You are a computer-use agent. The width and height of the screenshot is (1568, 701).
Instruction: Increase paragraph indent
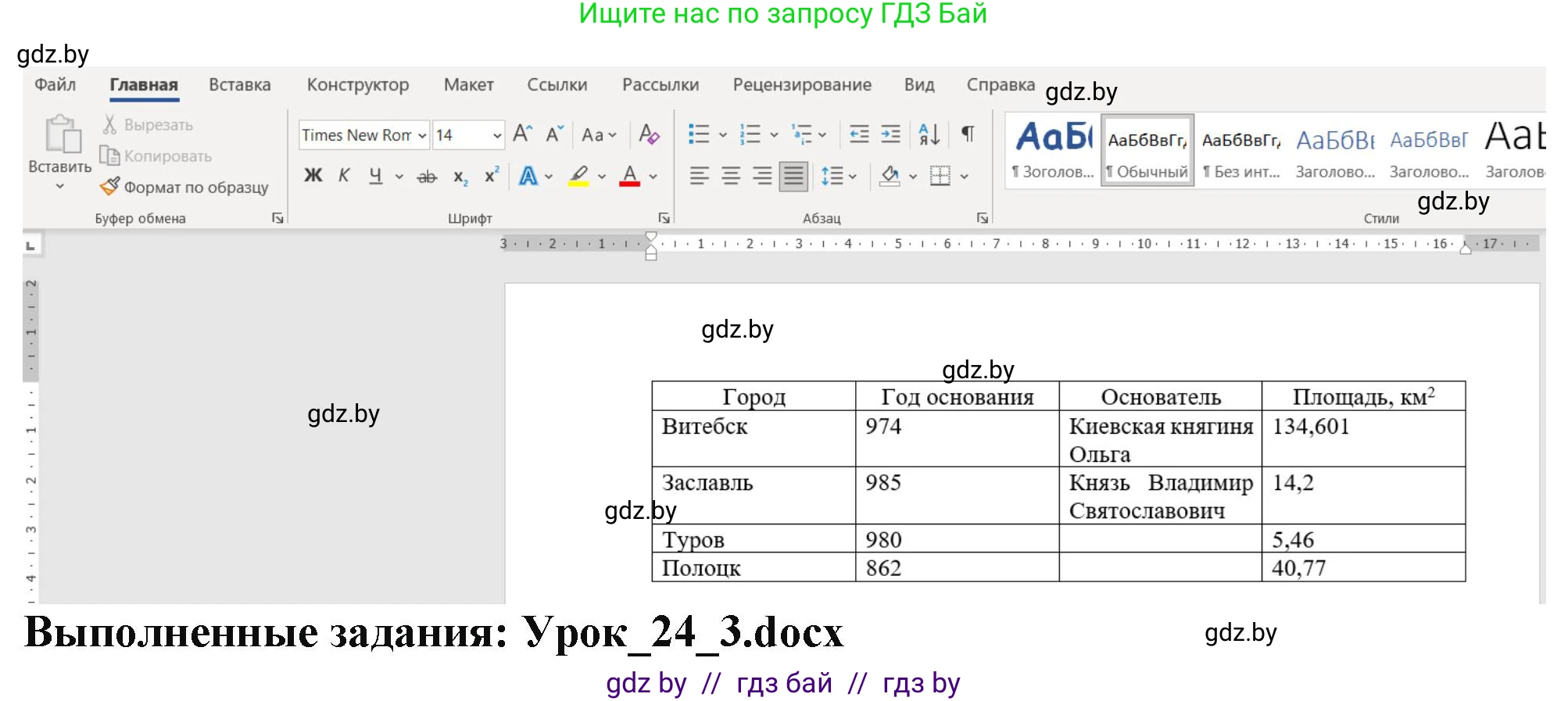click(x=890, y=134)
